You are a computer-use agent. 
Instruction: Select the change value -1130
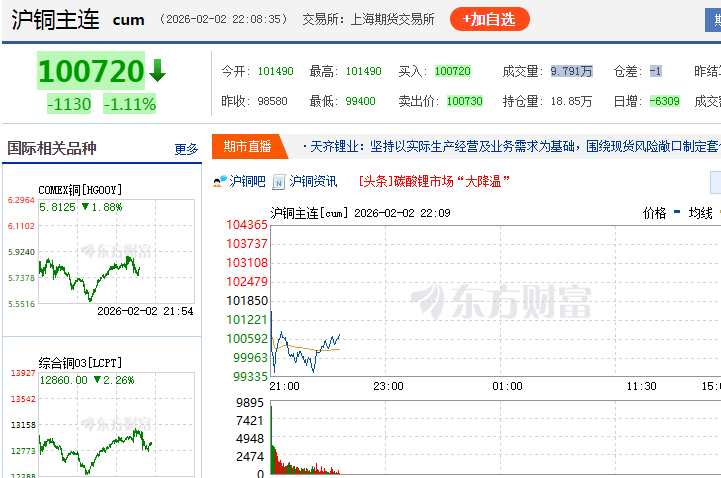69,104
